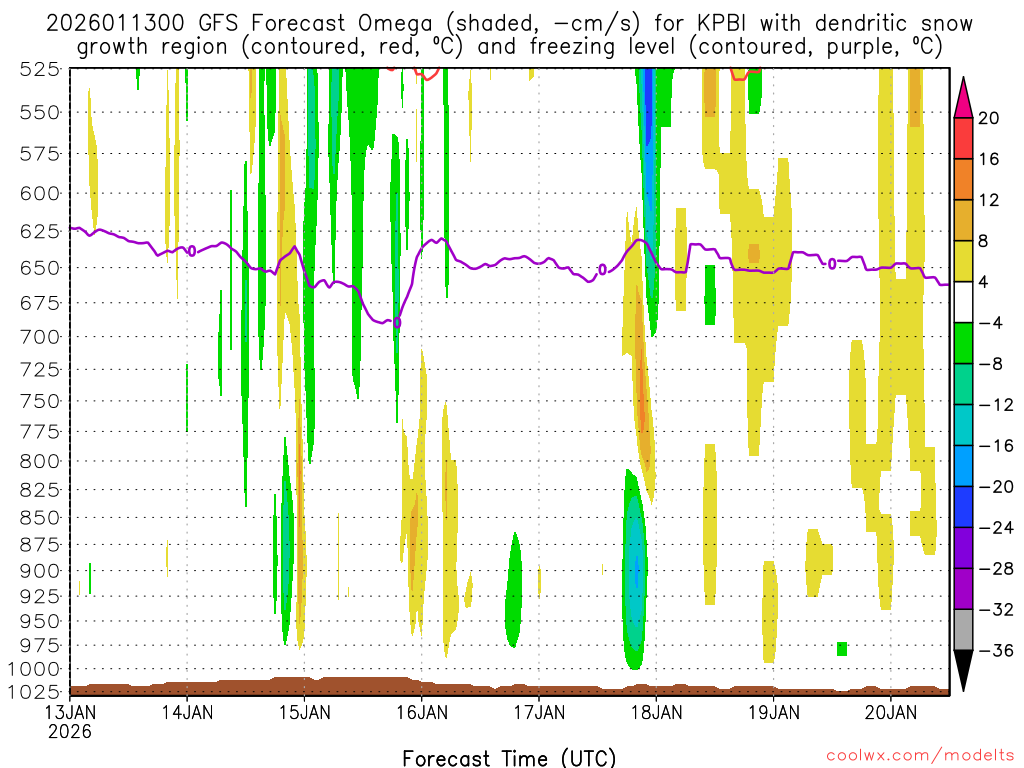
Task: Click the chart title line with KPBI
Action: 509,24
